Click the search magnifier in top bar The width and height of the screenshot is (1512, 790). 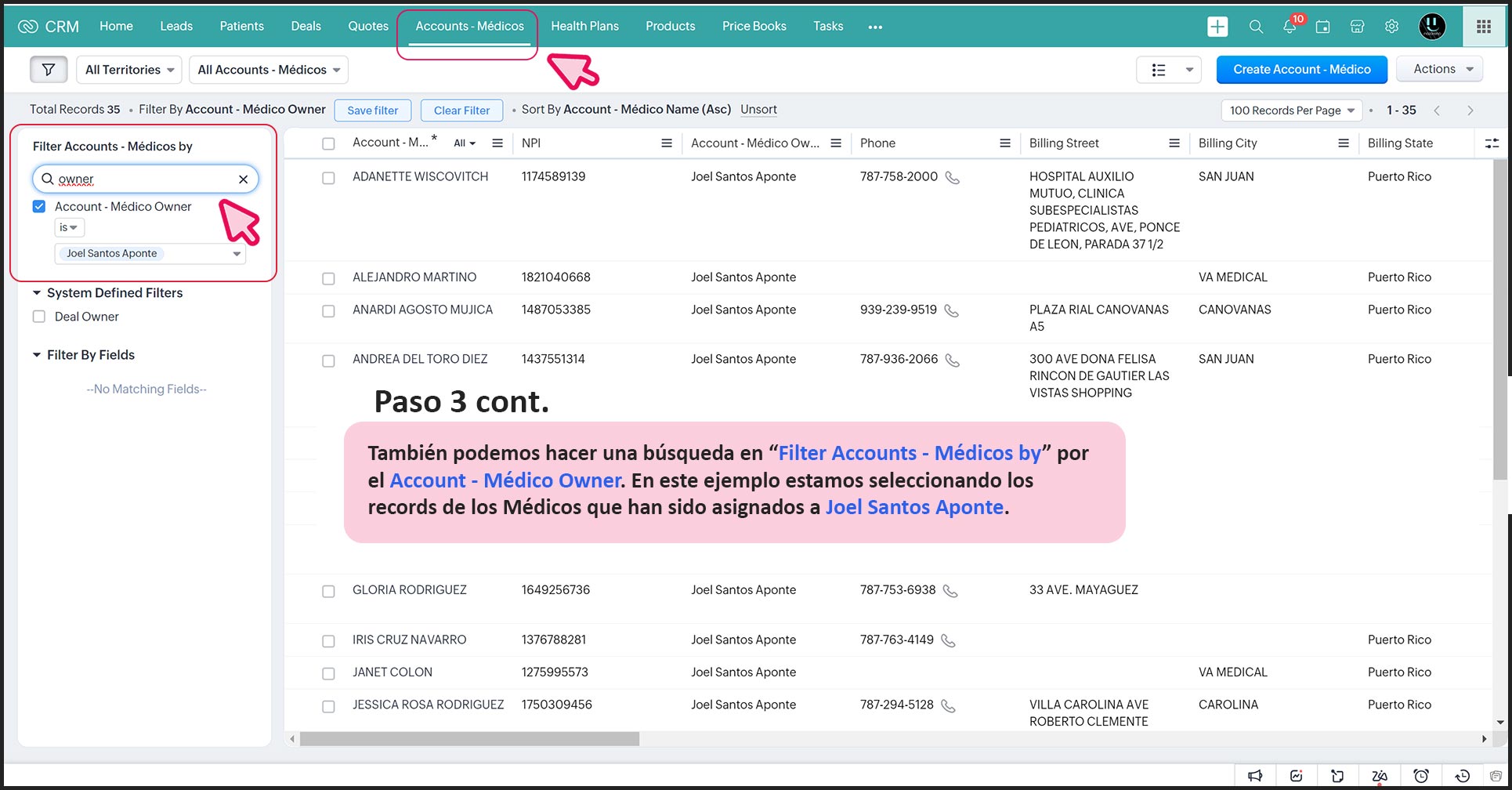1256,27
